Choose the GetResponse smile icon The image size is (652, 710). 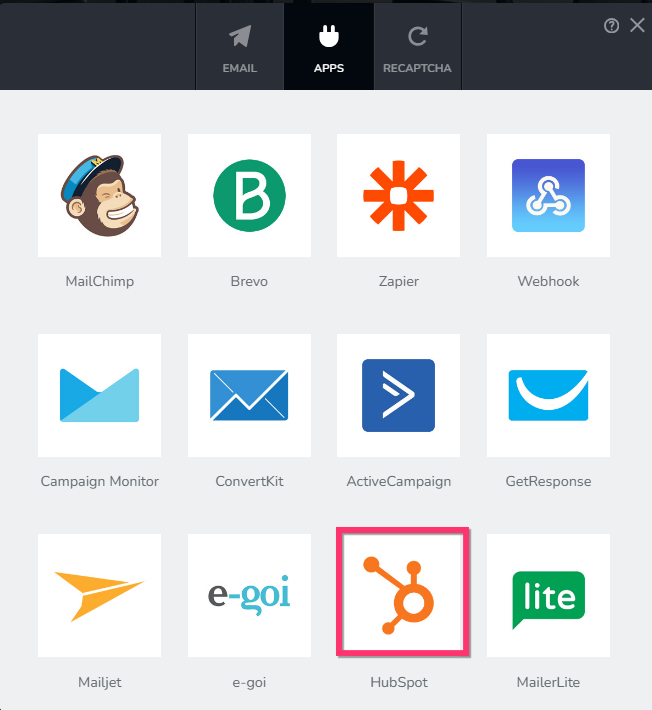coord(548,395)
